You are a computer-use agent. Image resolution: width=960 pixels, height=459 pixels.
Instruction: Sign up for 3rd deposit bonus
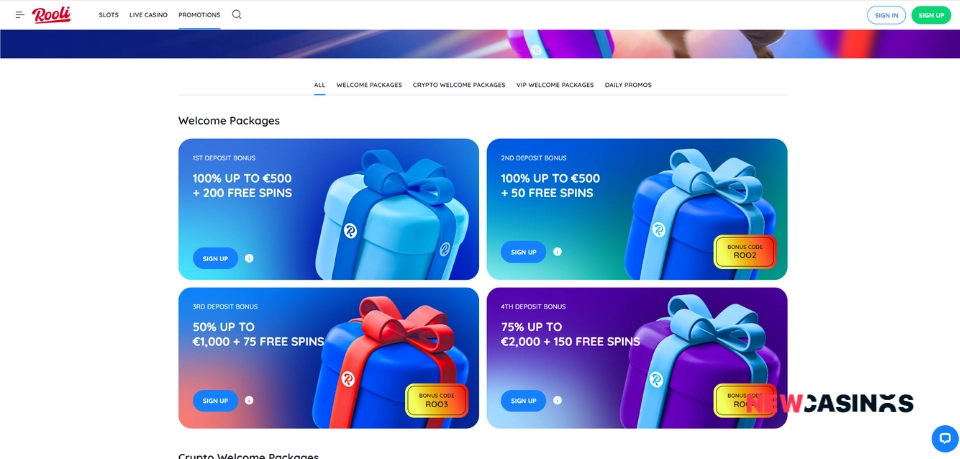[216, 401]
